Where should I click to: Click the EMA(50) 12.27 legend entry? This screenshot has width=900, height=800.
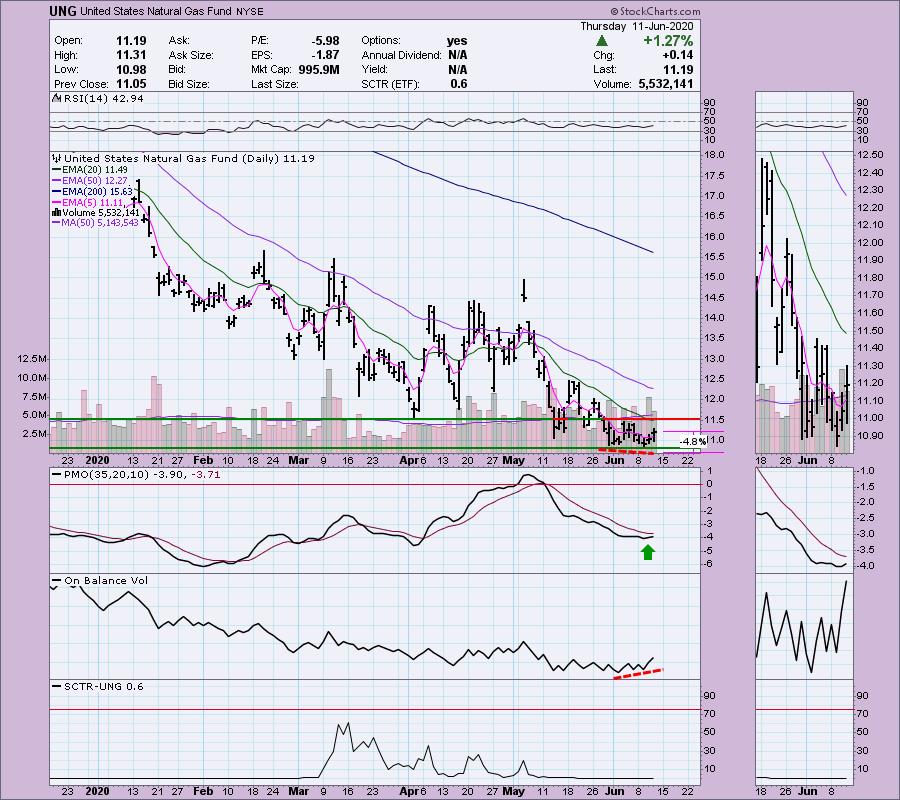[90, 181]
